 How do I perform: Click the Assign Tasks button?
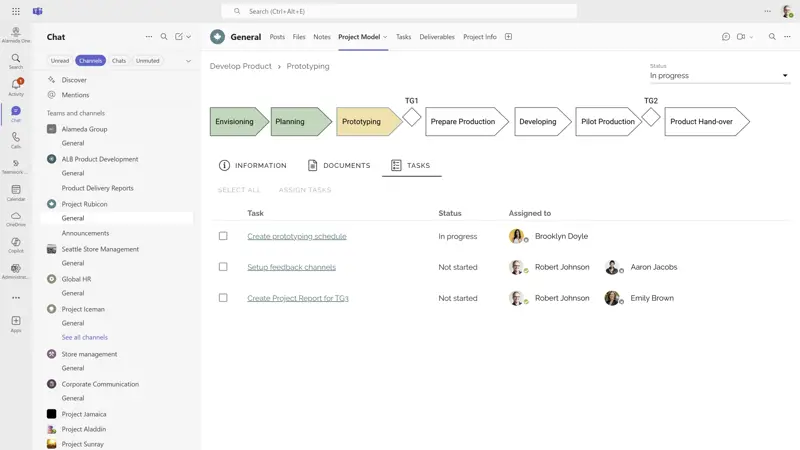pyautogui.click(x=305, y=190)
